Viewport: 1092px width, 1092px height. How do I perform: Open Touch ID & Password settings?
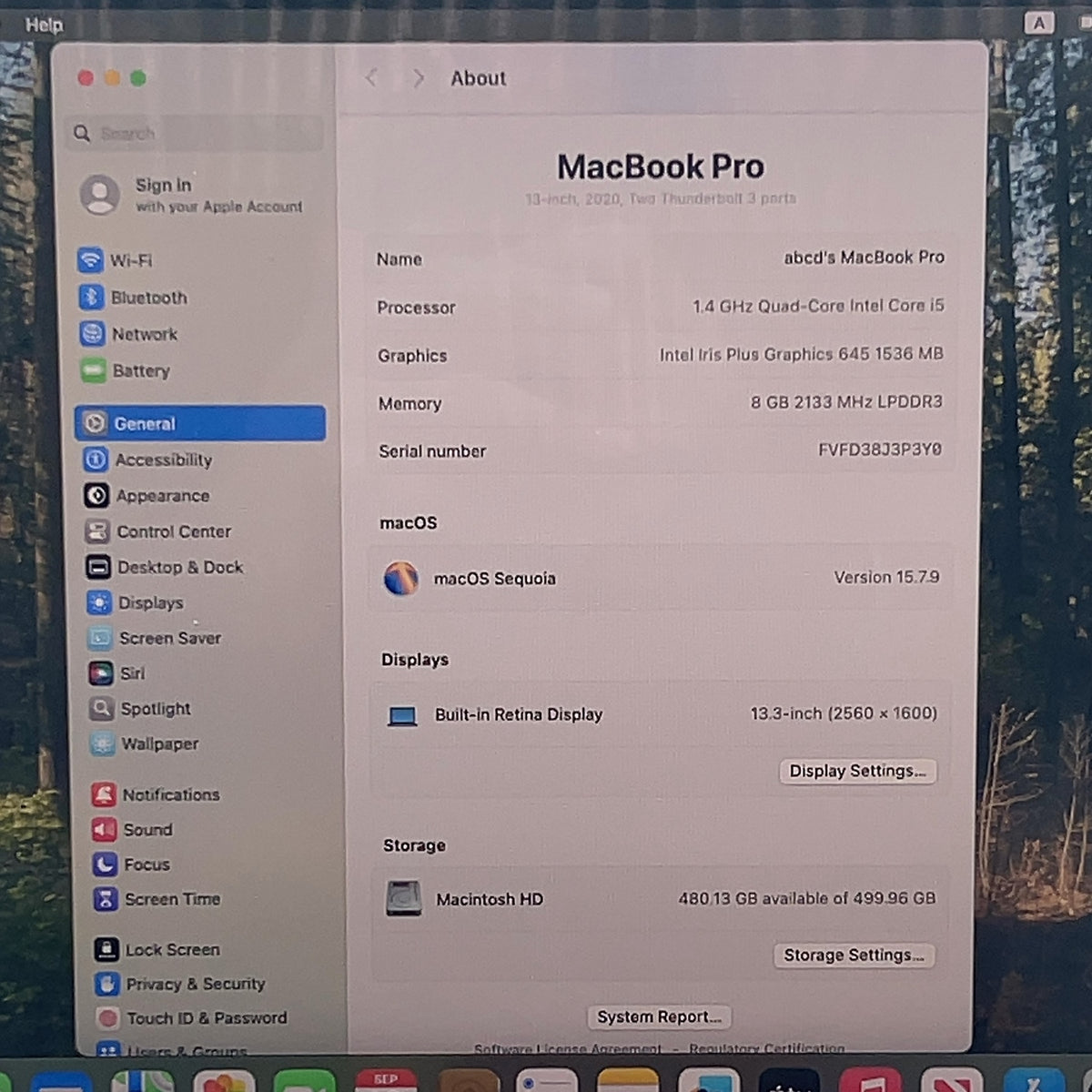[192, 1018]
